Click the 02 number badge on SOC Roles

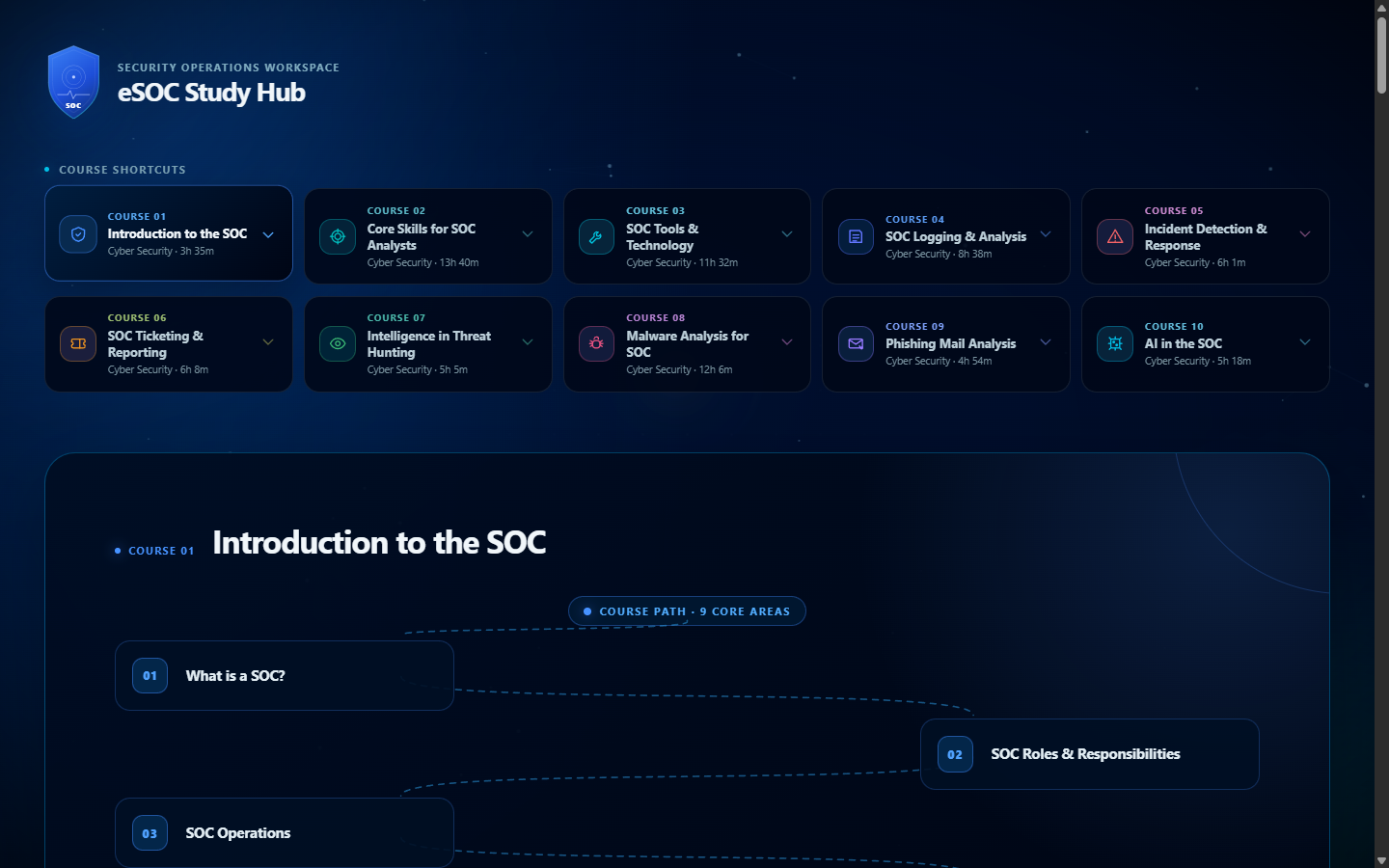(x=955, y=755)
